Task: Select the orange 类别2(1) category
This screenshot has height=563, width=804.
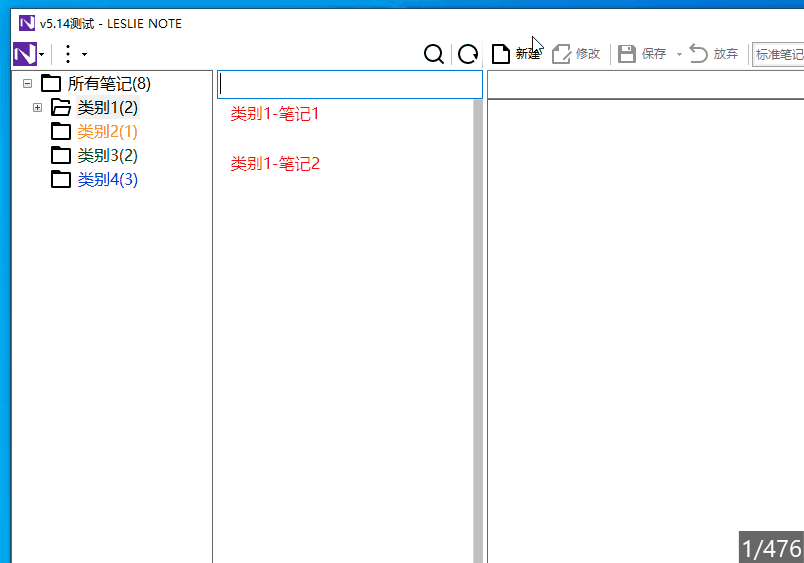Action: [108, 132]
